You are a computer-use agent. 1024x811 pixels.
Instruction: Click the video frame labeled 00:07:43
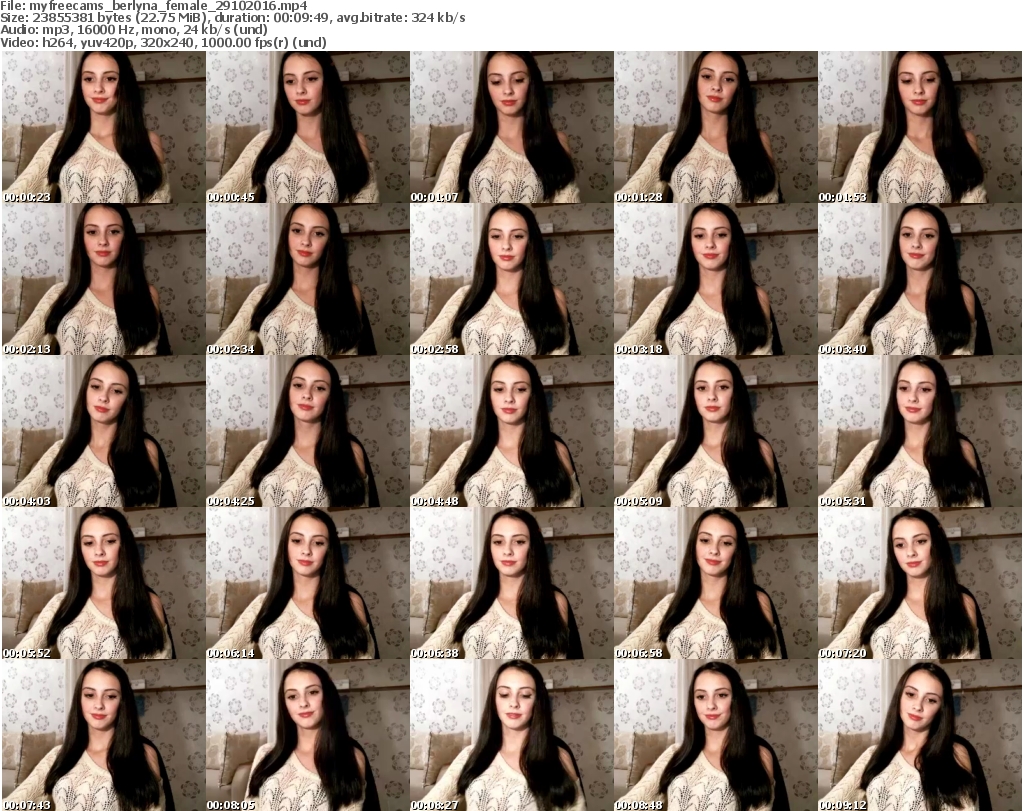click(103, 735)
